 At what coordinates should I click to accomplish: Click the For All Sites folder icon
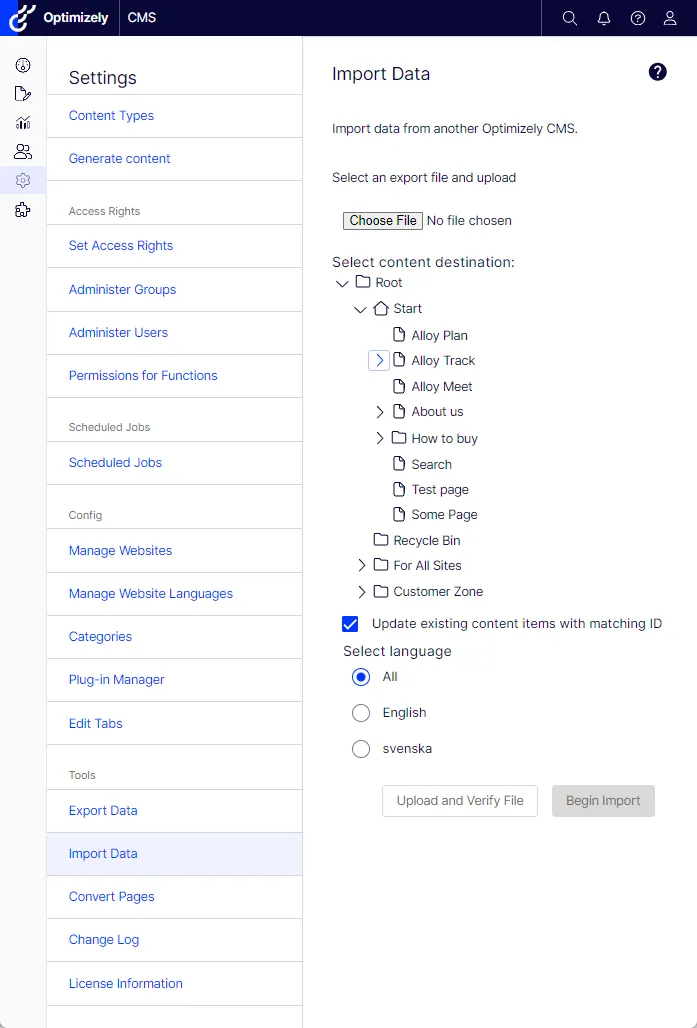pos(381,564)
